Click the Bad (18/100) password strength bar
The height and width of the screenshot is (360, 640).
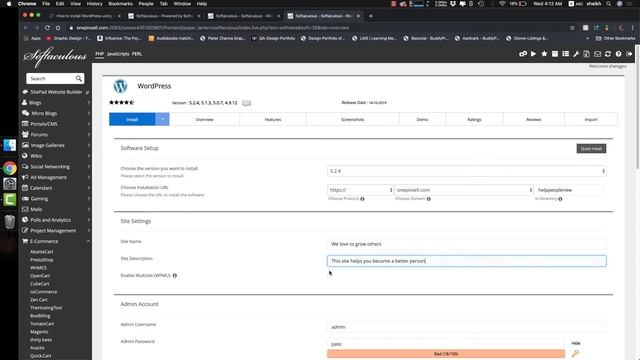click(x=446, y=353)
